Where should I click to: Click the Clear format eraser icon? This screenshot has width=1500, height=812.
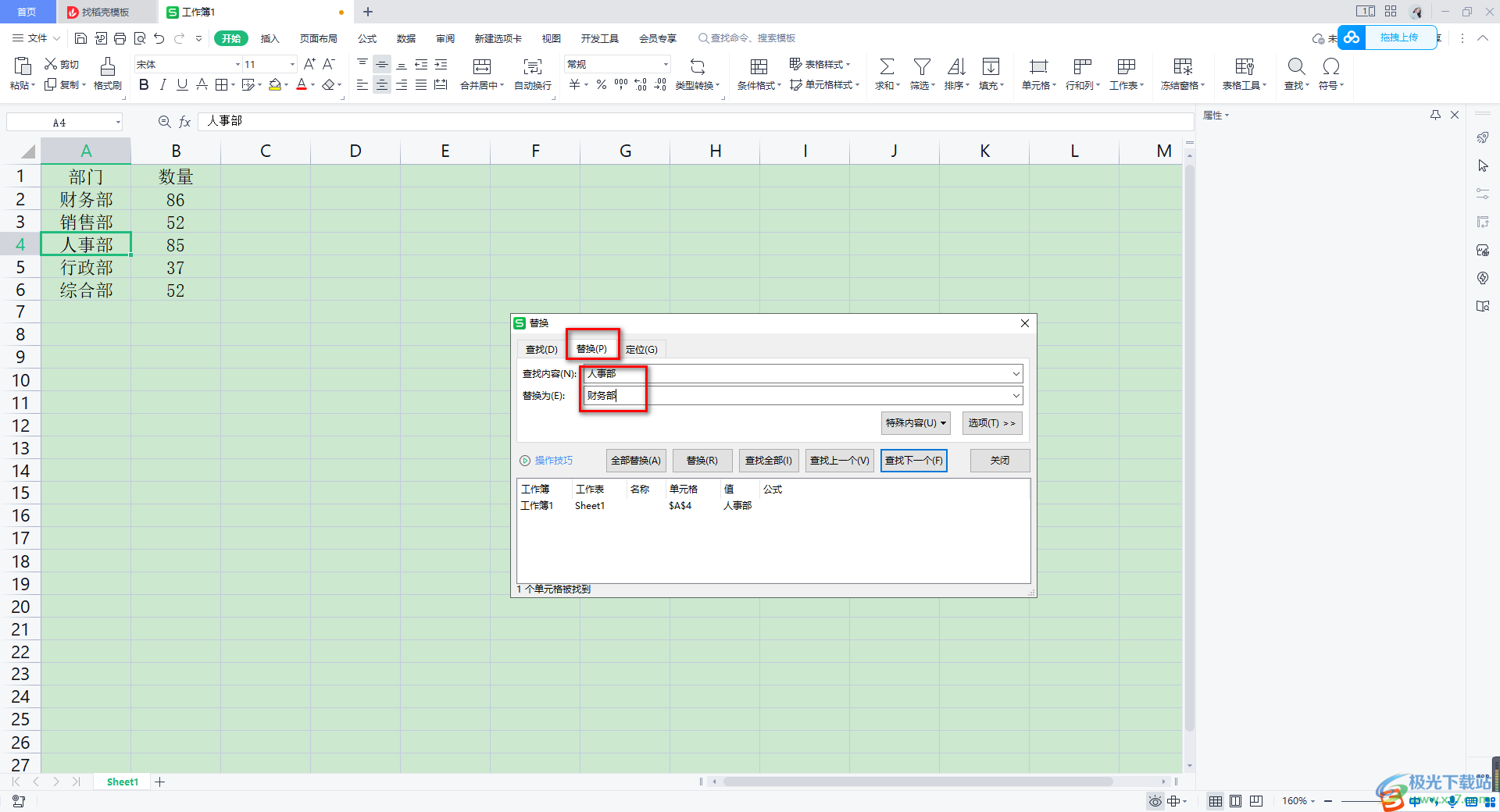[329, 84]
